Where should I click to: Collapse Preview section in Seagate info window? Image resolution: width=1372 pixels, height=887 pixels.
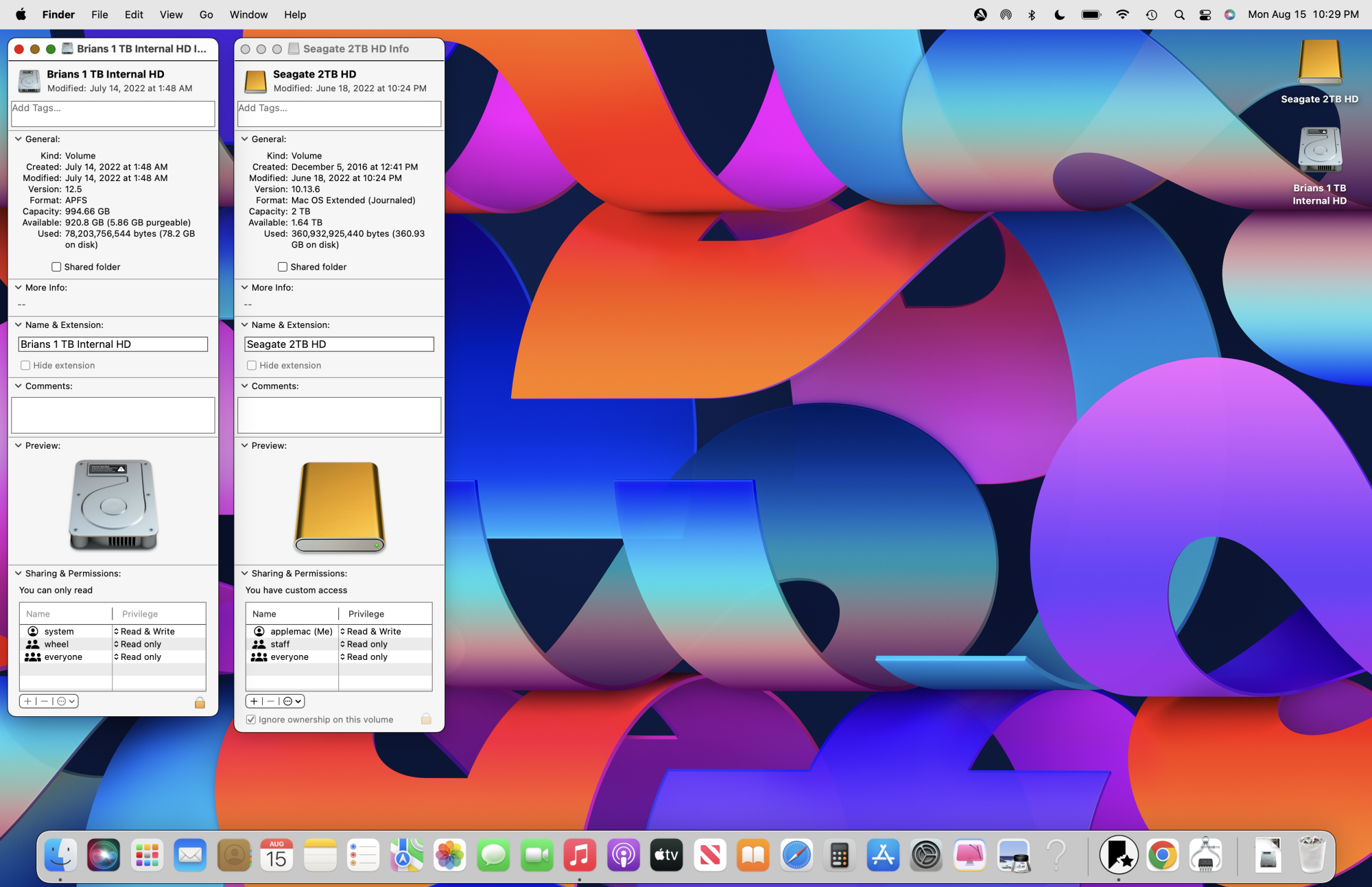tap(245, 445)
